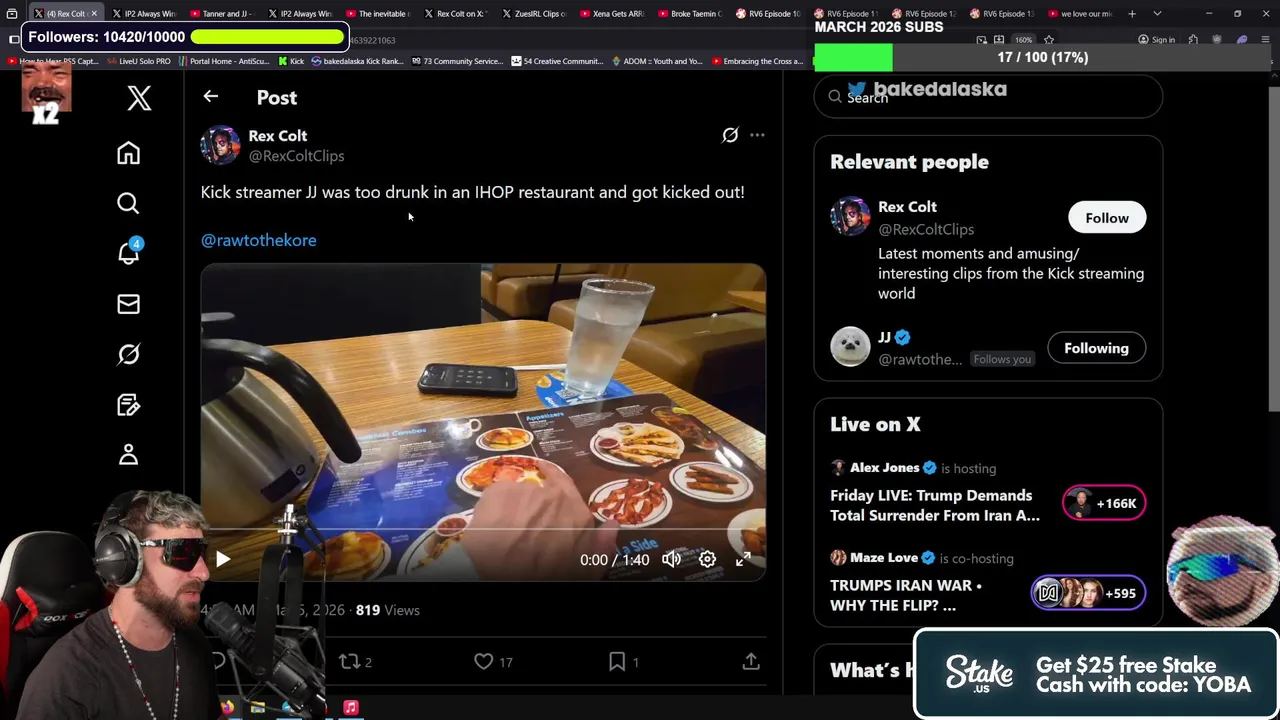Open the post's three-dot more menu
1280x720 pixels.
pyautogui.click(x=757, y=135)
